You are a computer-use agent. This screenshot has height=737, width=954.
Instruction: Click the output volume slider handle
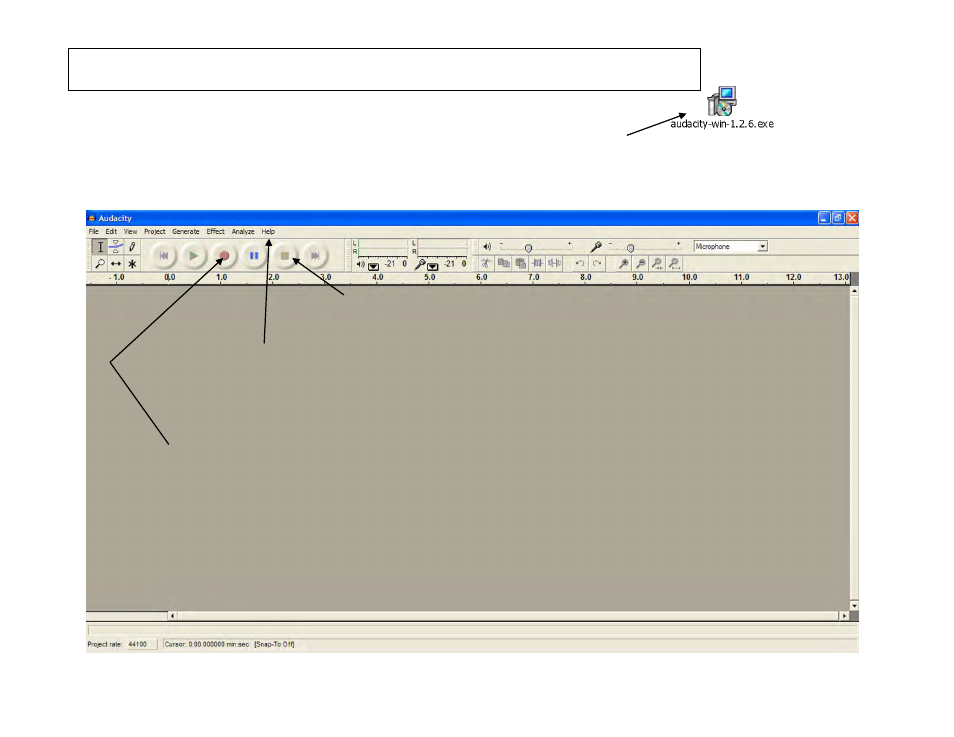(528, 248)
